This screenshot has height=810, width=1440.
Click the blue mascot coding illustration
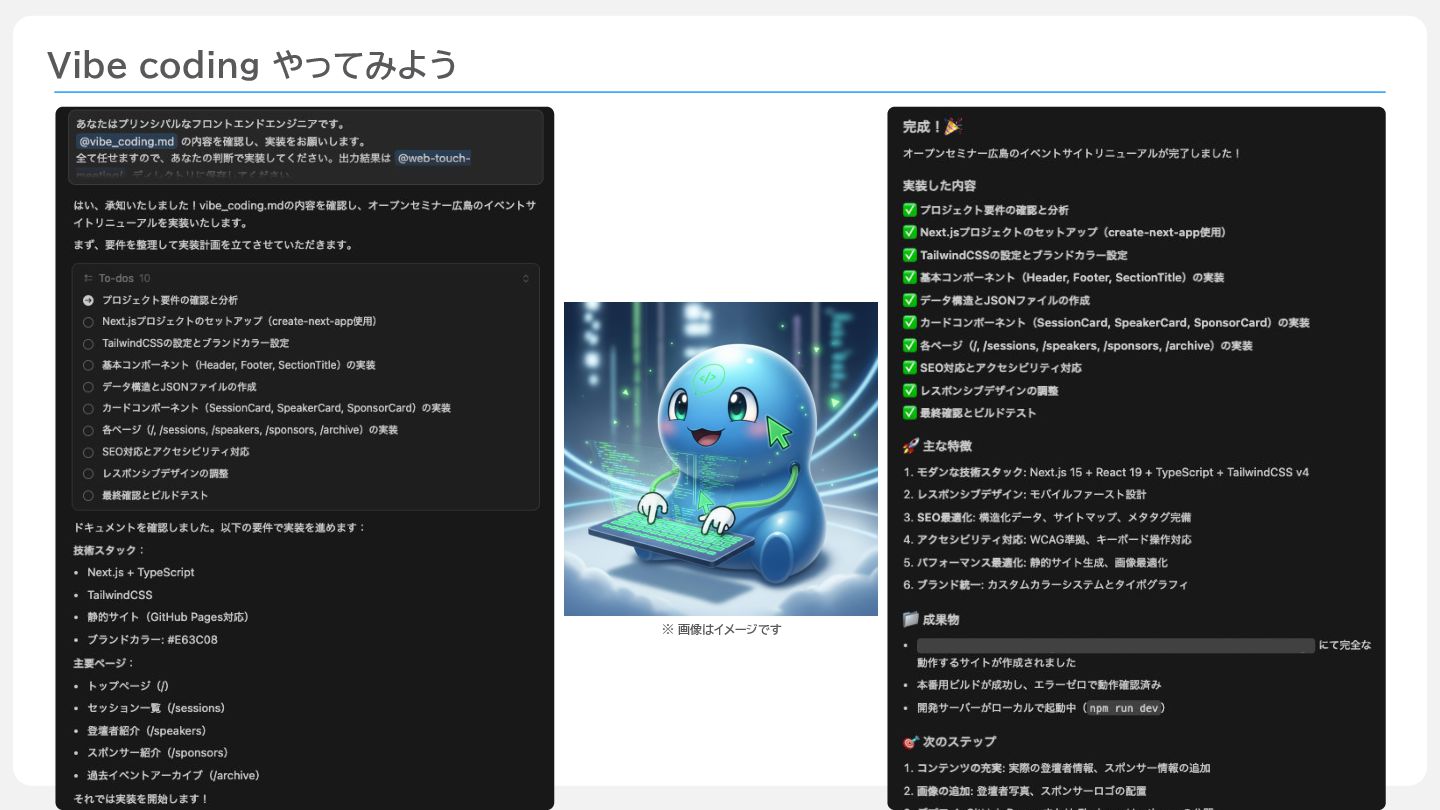pos(720,459)
